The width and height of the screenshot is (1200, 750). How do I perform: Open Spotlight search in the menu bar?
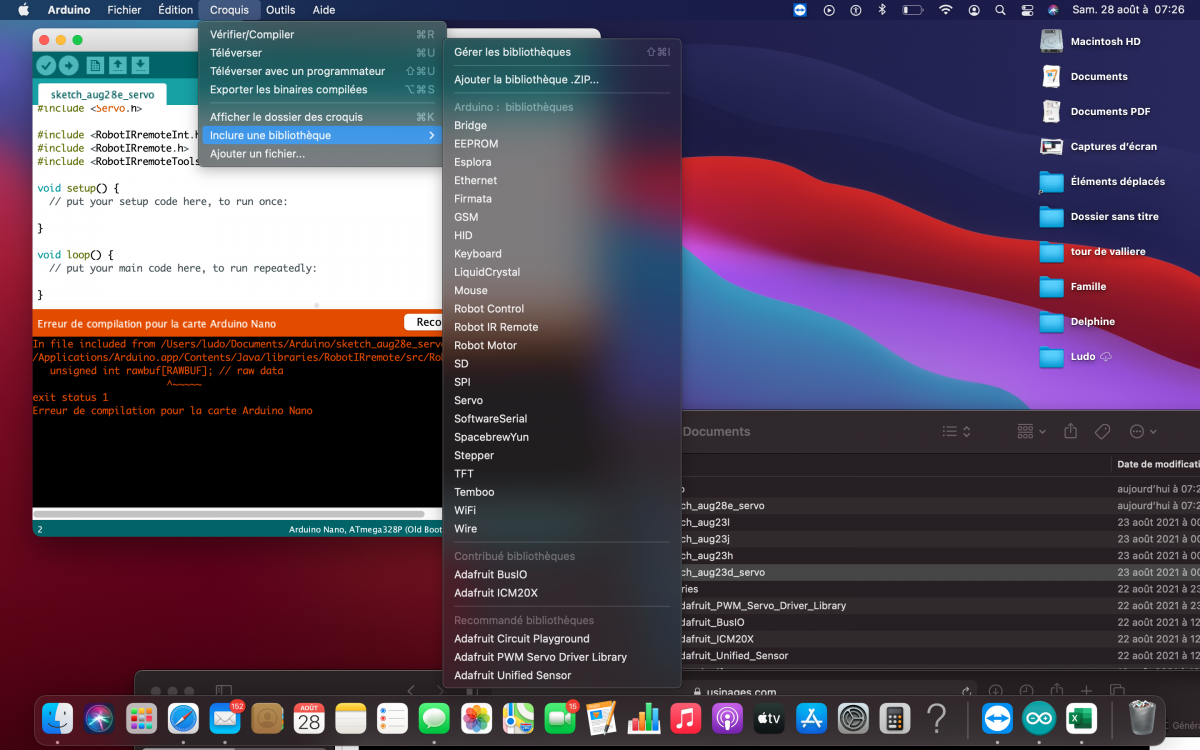(x=1001, y=10)
